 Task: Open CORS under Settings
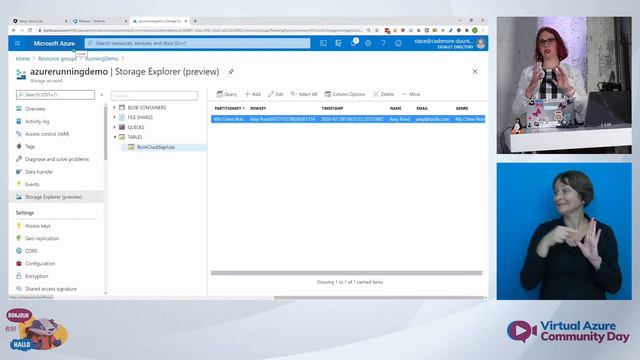pos(31,251)
